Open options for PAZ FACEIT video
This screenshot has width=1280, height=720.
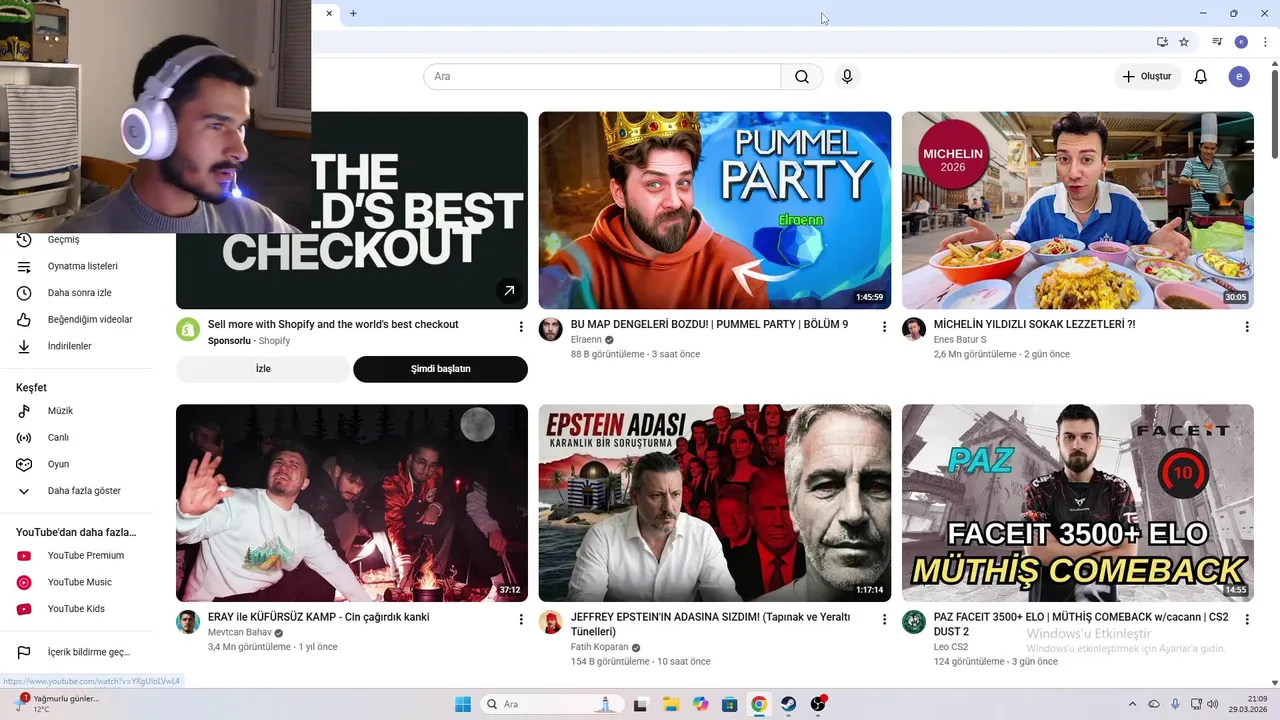coord(1247,620)
